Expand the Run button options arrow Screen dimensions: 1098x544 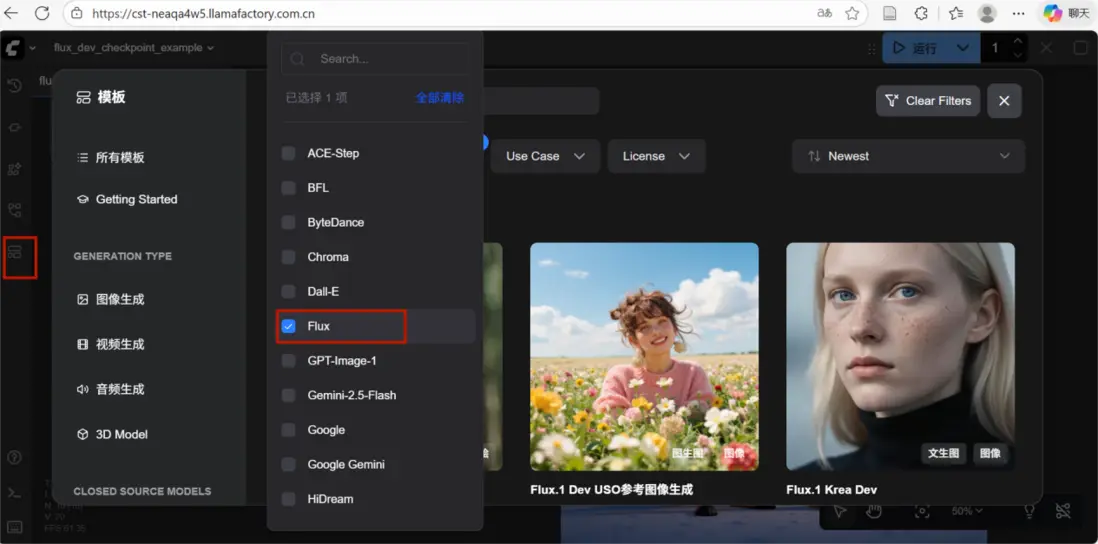[963, 48]
